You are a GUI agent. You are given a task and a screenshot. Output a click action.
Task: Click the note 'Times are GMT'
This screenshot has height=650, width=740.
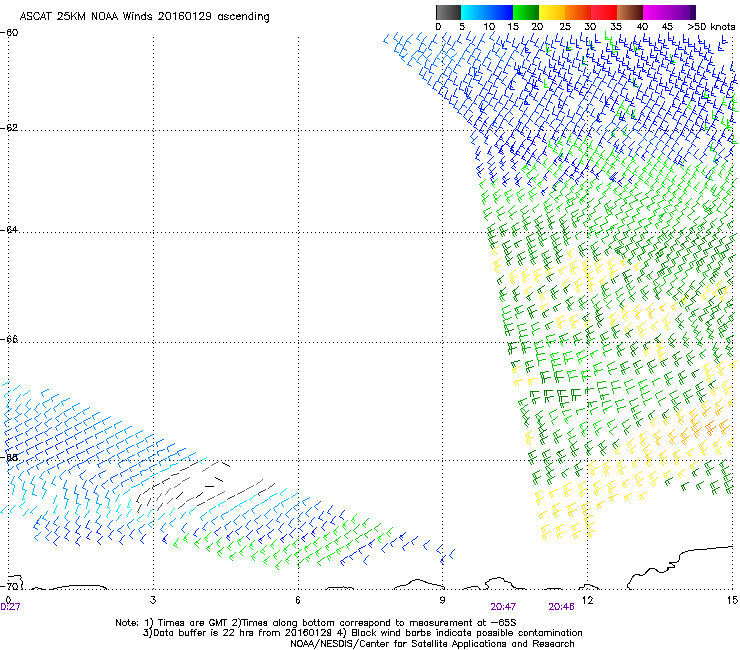click(x=193, y=623)
